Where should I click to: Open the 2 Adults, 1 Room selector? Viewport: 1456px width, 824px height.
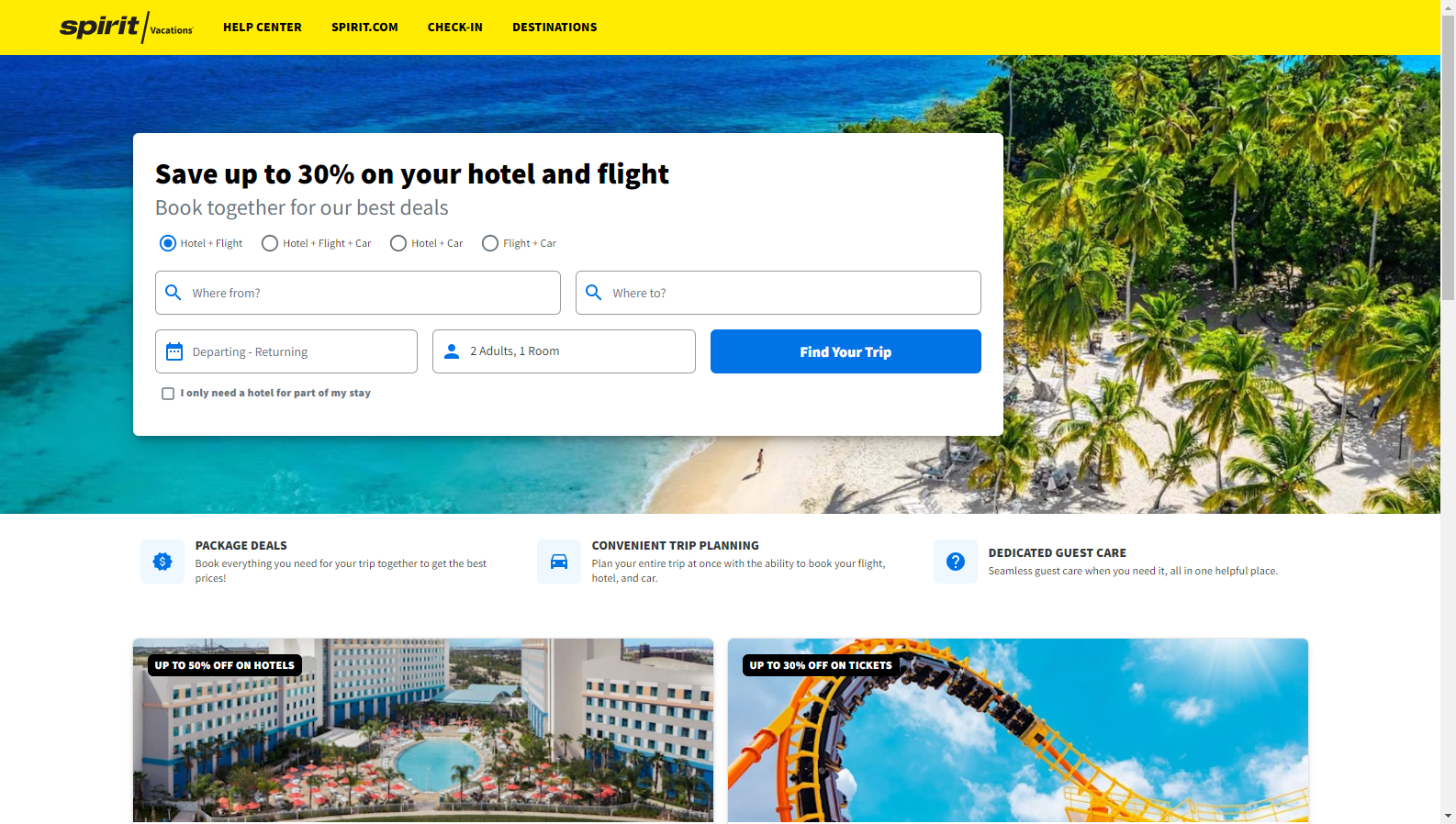pyautogui.click(x=564, y=351)
